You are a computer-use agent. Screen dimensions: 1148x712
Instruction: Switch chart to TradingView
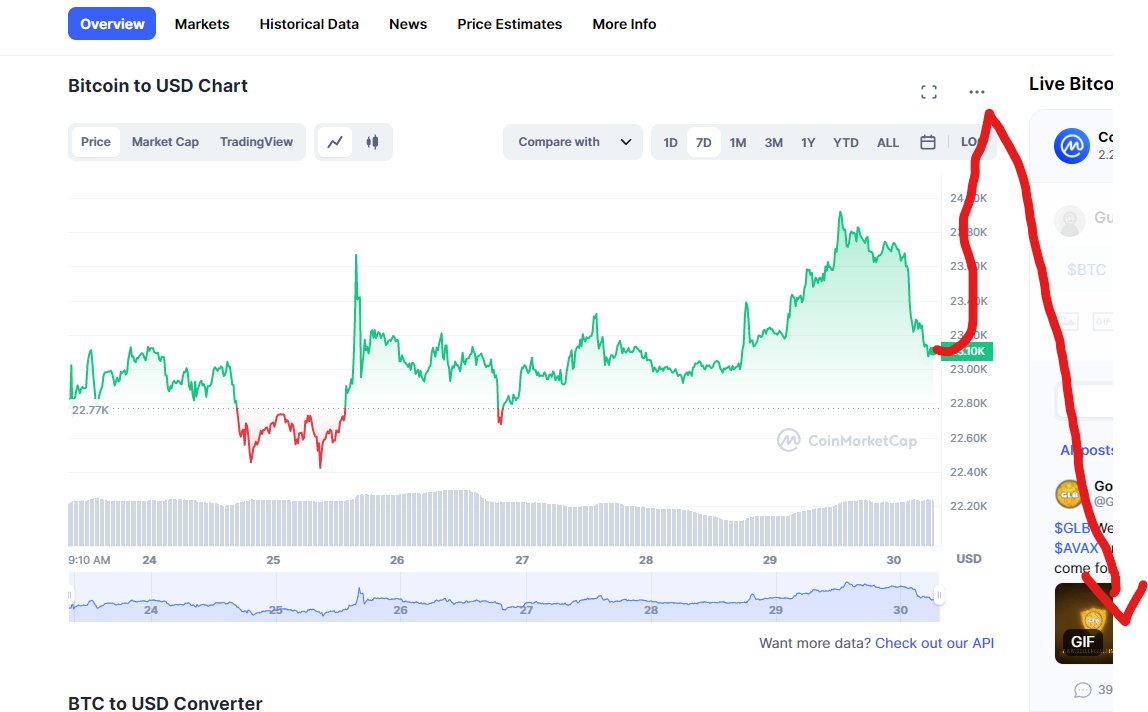pos(256,142)
